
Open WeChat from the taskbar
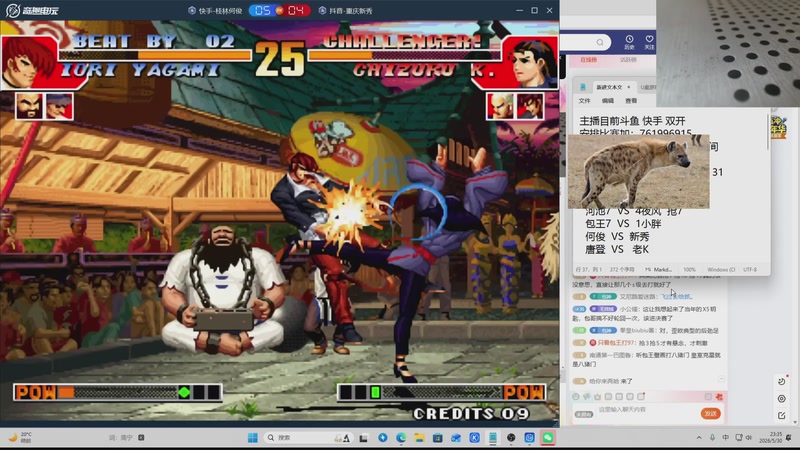(x=548, y=438)
